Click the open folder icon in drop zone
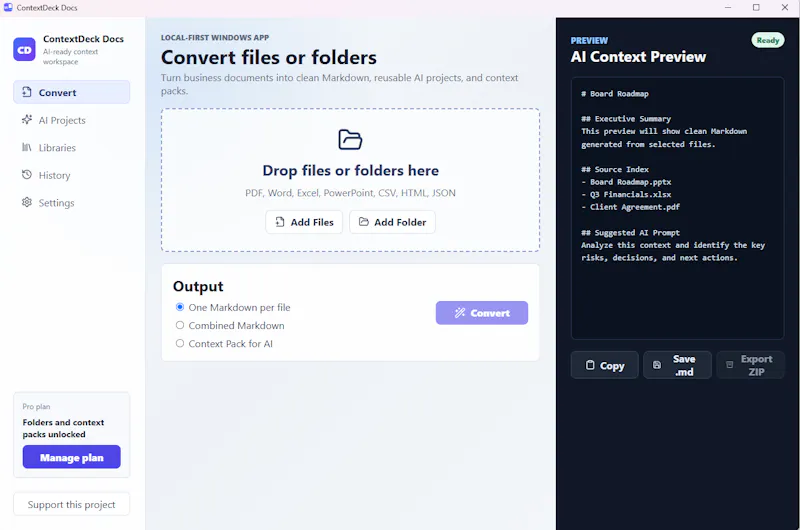The height and width of the screenshot is (530, 800). tap(350, 139)
